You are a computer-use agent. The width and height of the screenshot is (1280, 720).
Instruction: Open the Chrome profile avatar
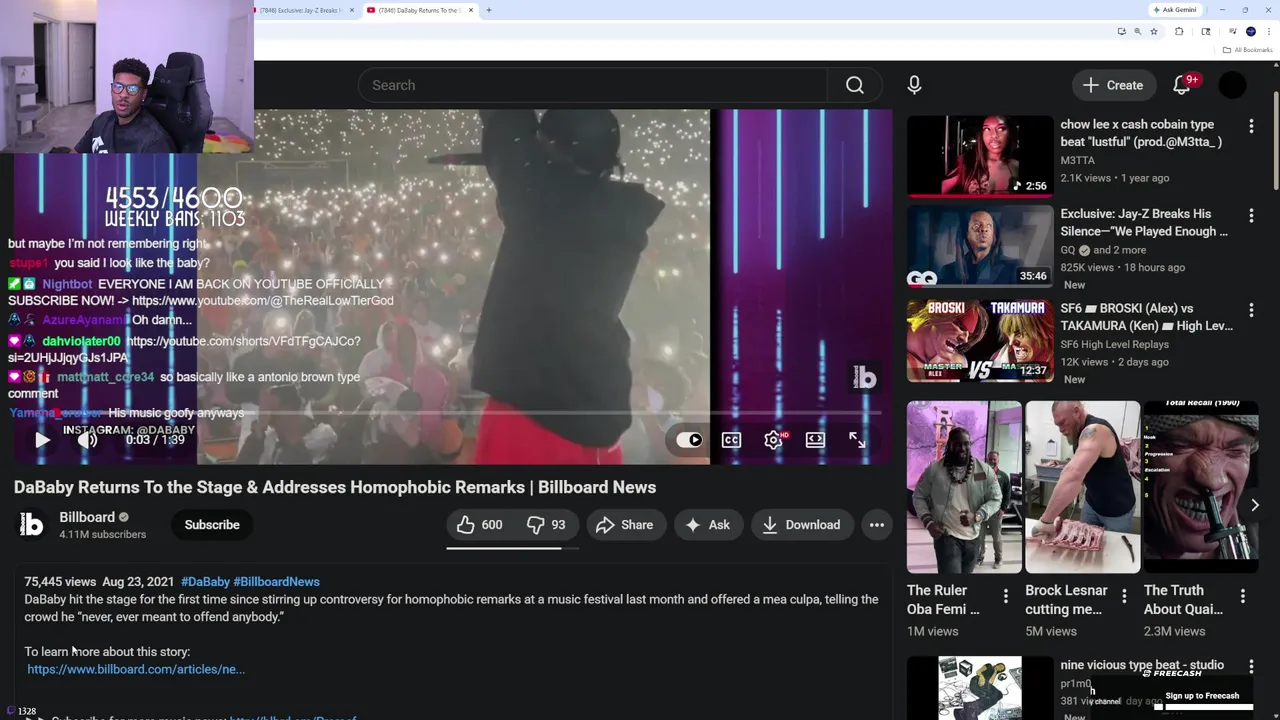1250,32
